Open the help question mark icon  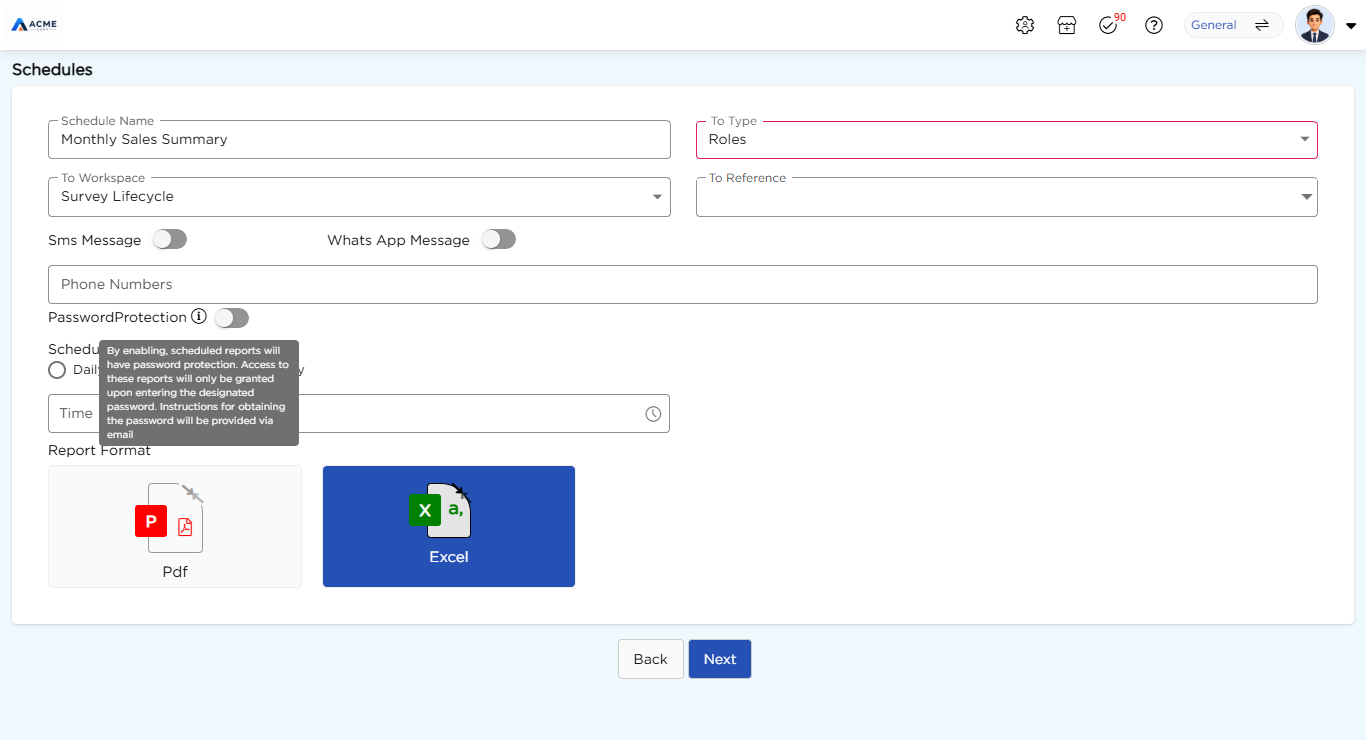pyautogui.click(x=1154, y=26)
